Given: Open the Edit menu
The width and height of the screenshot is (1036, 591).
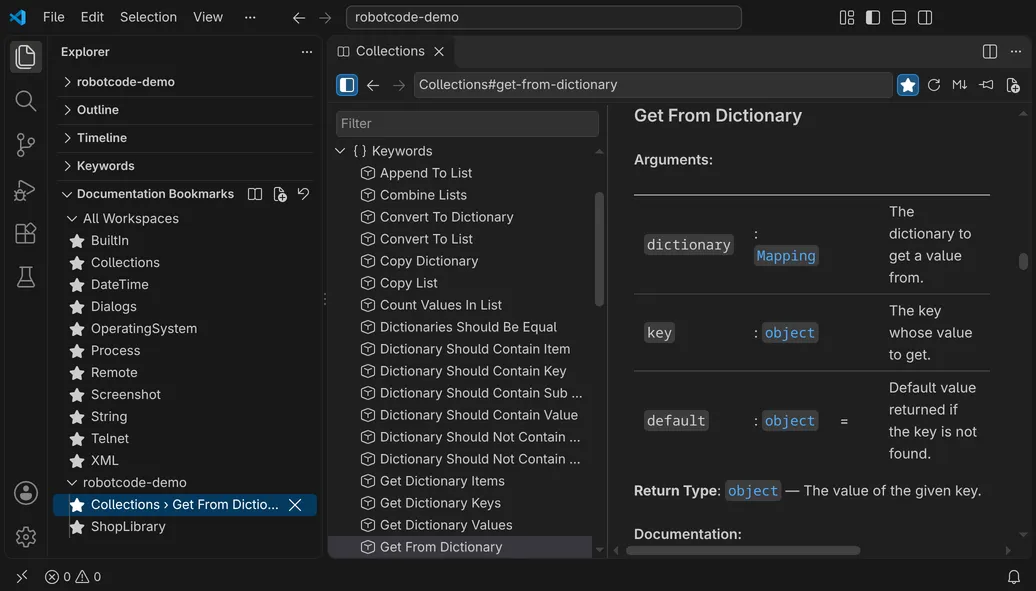Looking at the screenshot, I should (92, 17).
